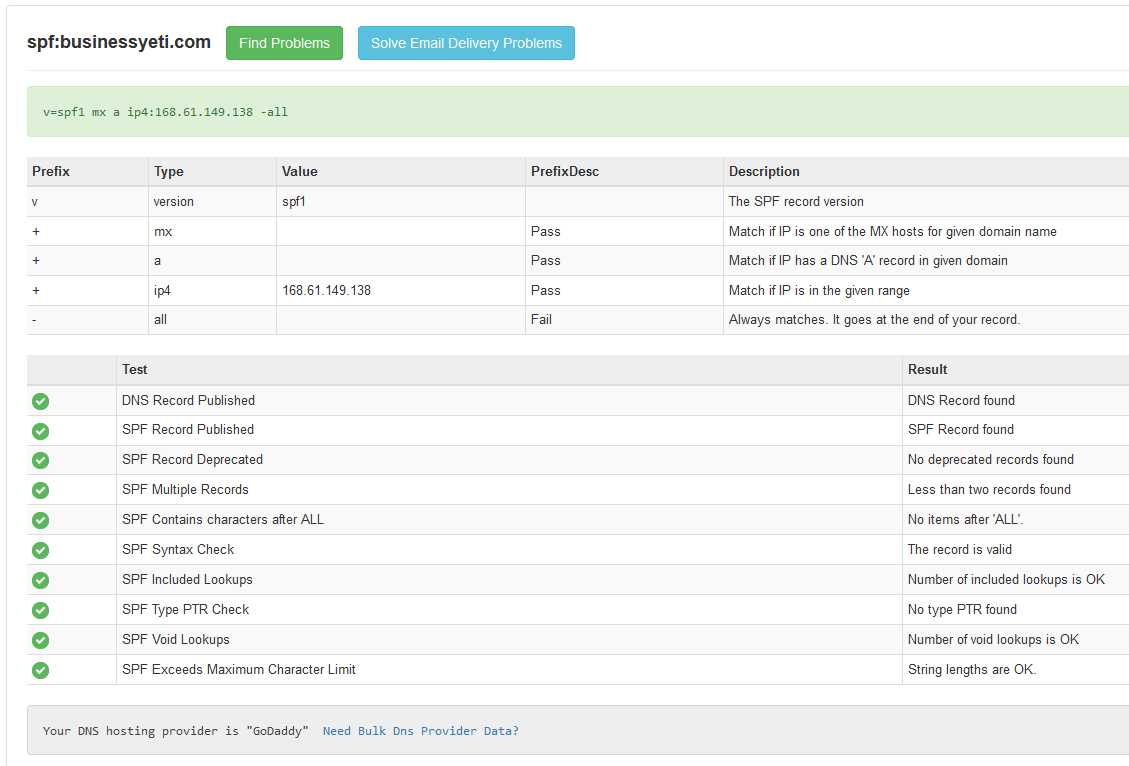Click 'The record is valid' result
Screen dimensions: 1129x766
[x=960, y=549]
